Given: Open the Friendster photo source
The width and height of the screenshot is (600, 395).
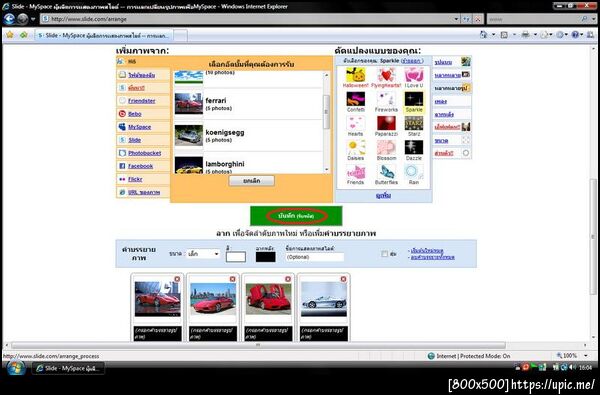Looking at the screenshot, I should click(142, 101).
